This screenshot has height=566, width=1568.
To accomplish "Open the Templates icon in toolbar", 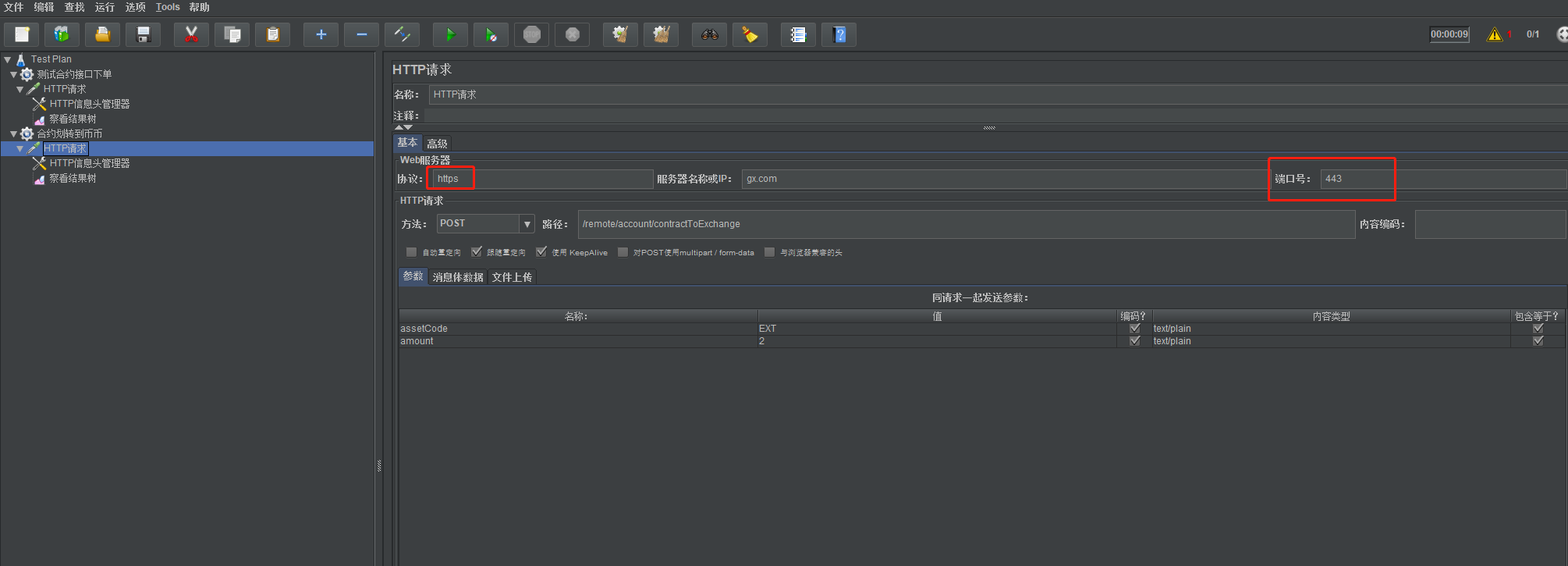I will pos(62,34).
